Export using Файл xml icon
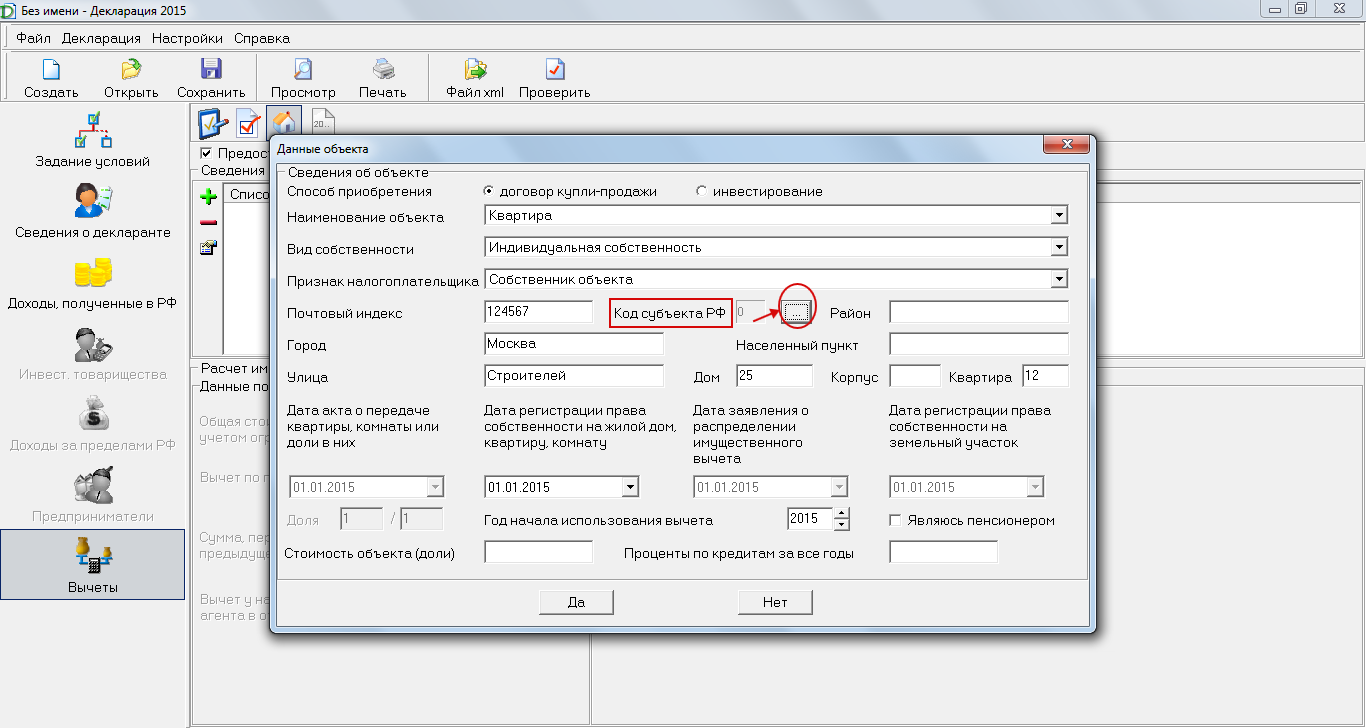 [475, 70]
